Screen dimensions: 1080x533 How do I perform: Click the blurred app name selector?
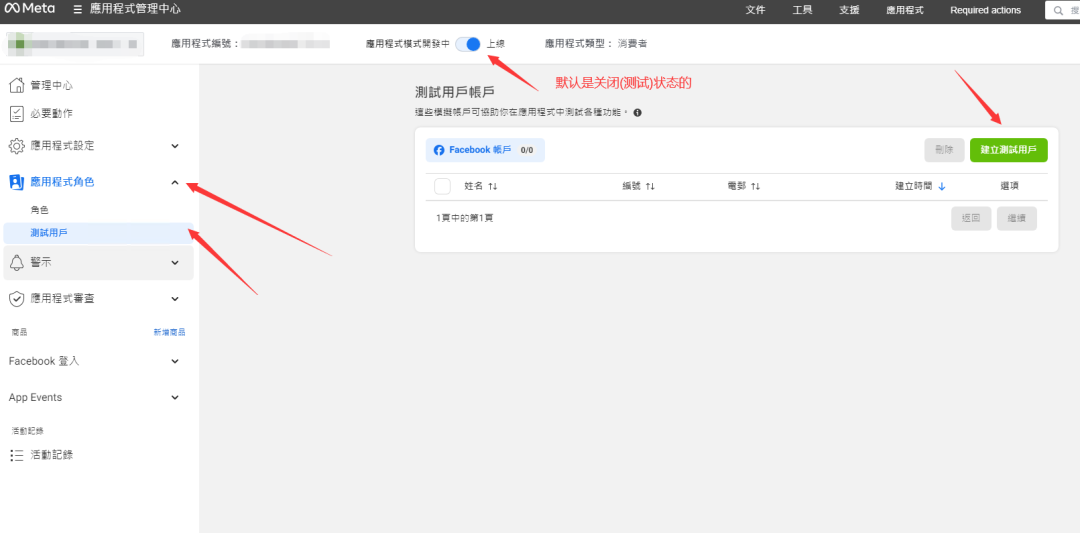click(74, 43)
